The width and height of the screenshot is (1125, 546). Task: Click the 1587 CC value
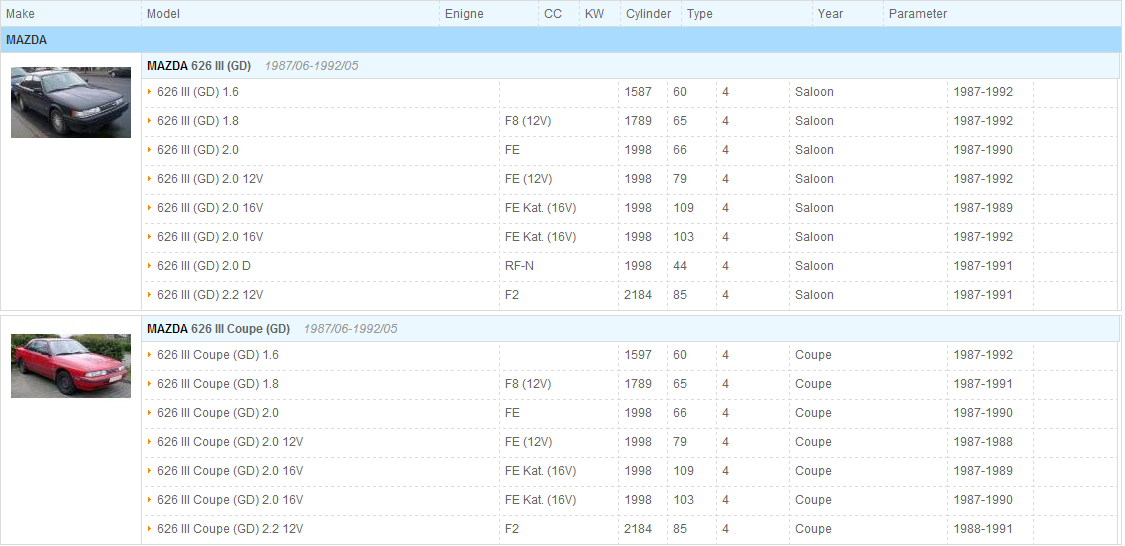638,92
